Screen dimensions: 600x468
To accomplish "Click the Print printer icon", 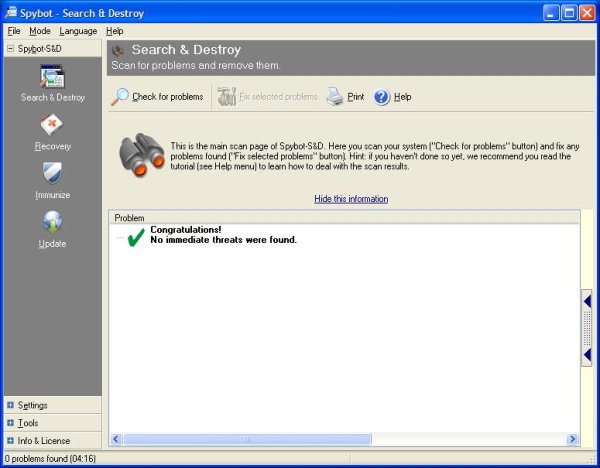I will tap(335, 97).
